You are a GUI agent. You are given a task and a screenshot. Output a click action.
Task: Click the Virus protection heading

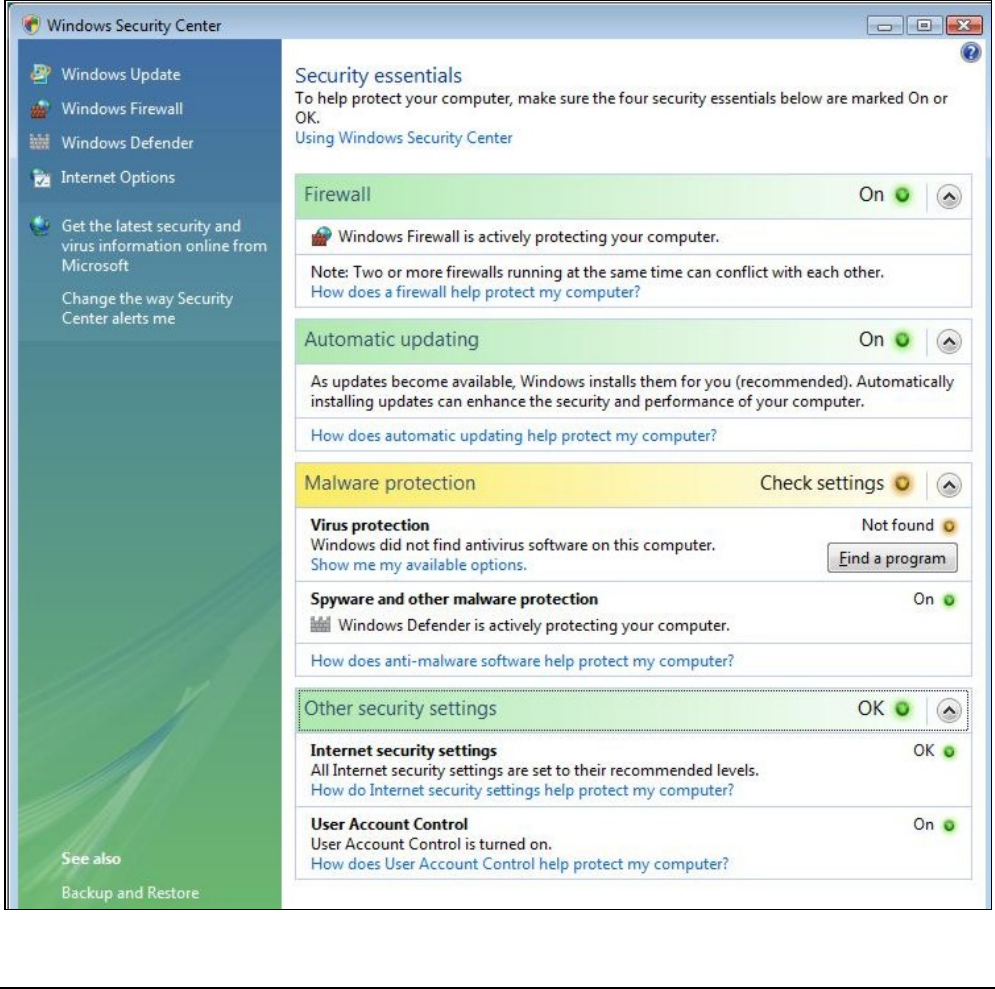[x=369, y=525]
